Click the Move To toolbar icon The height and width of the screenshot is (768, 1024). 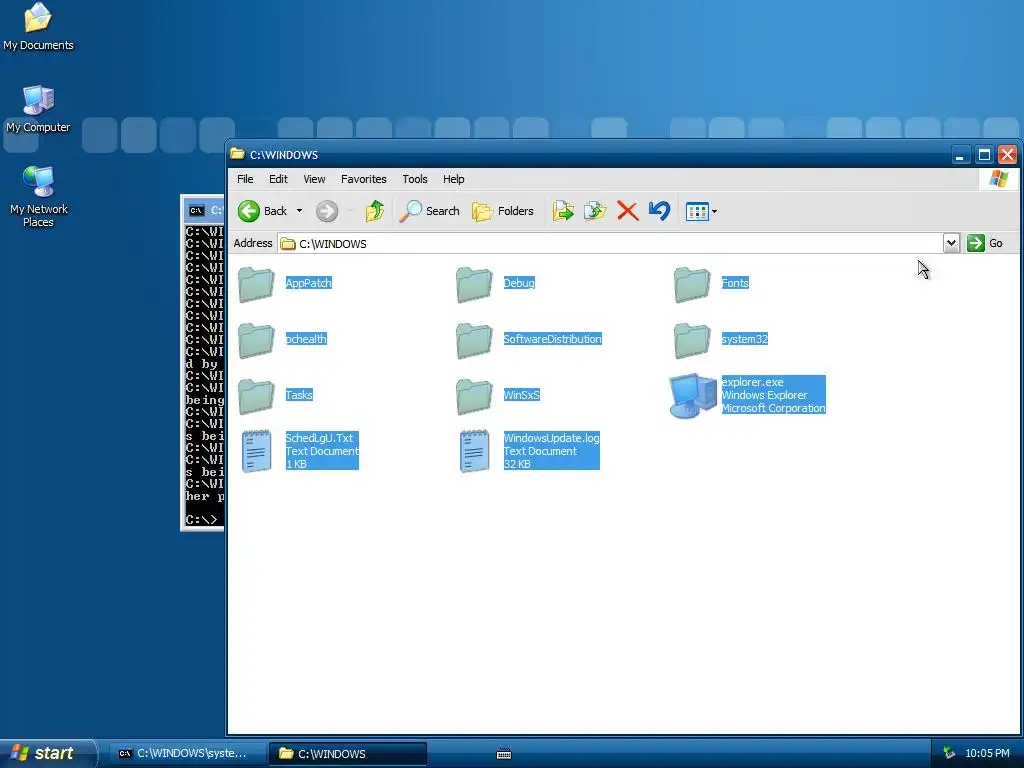pyautogui.click(x=563, y=211)
